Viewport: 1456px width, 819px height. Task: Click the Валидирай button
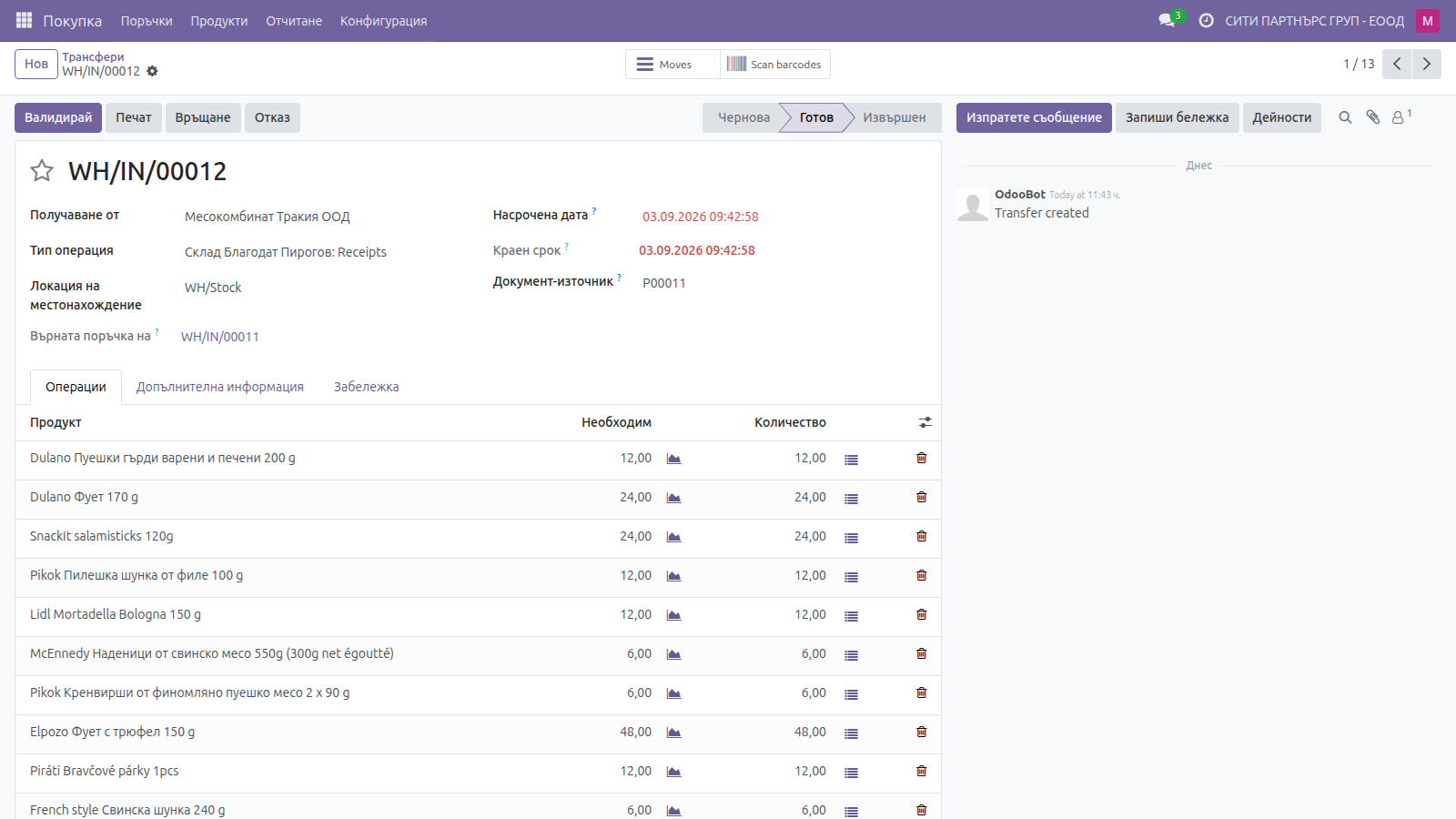tap(58, 117)
